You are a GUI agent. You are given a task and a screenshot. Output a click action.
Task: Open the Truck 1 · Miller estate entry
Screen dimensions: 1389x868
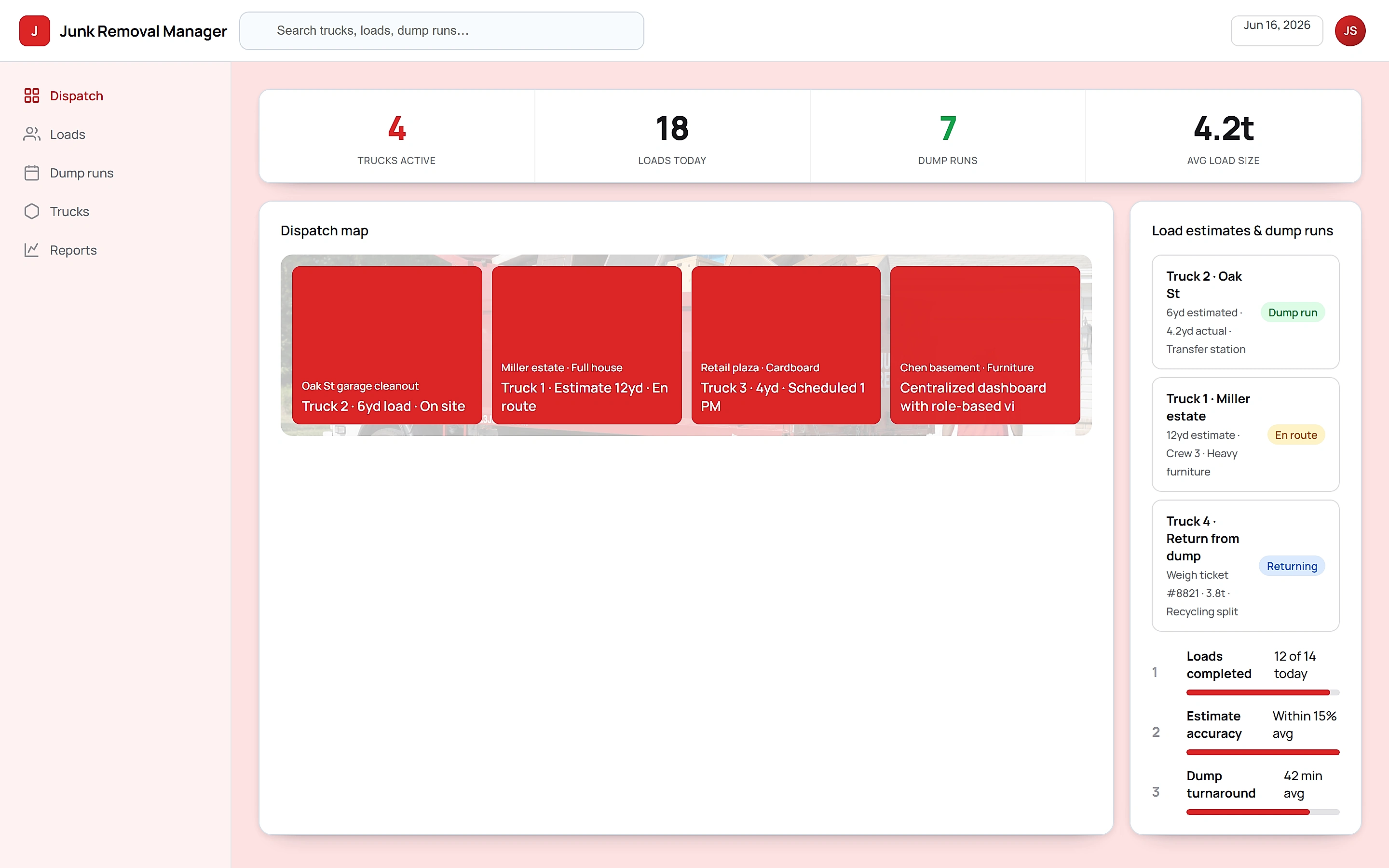(1245, 434)
